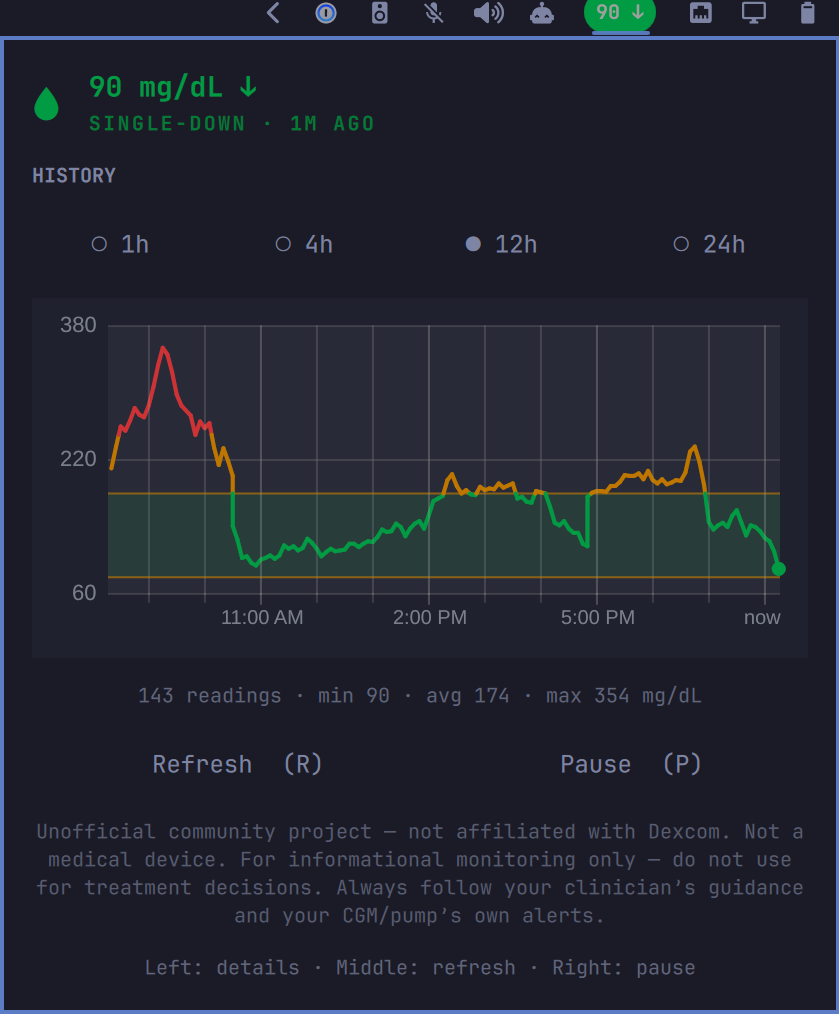Click the green blood drop icon

click(47, 103)
